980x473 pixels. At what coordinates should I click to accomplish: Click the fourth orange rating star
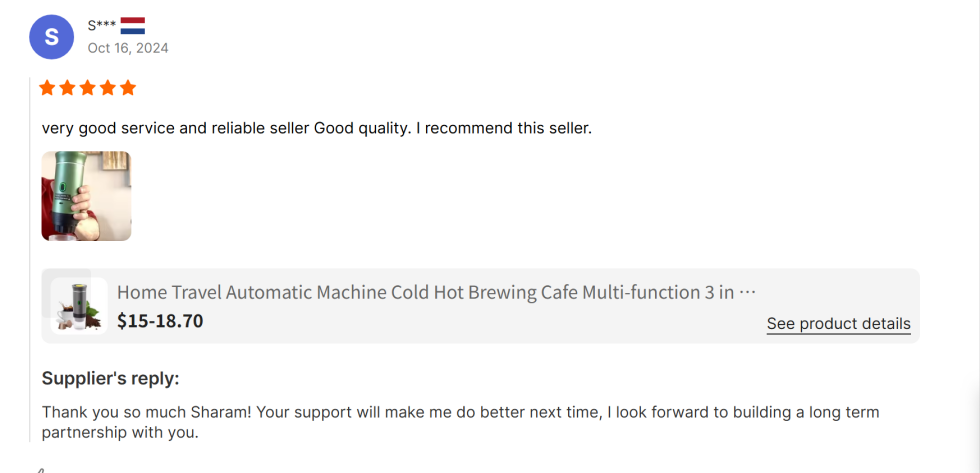pos(108,88)
